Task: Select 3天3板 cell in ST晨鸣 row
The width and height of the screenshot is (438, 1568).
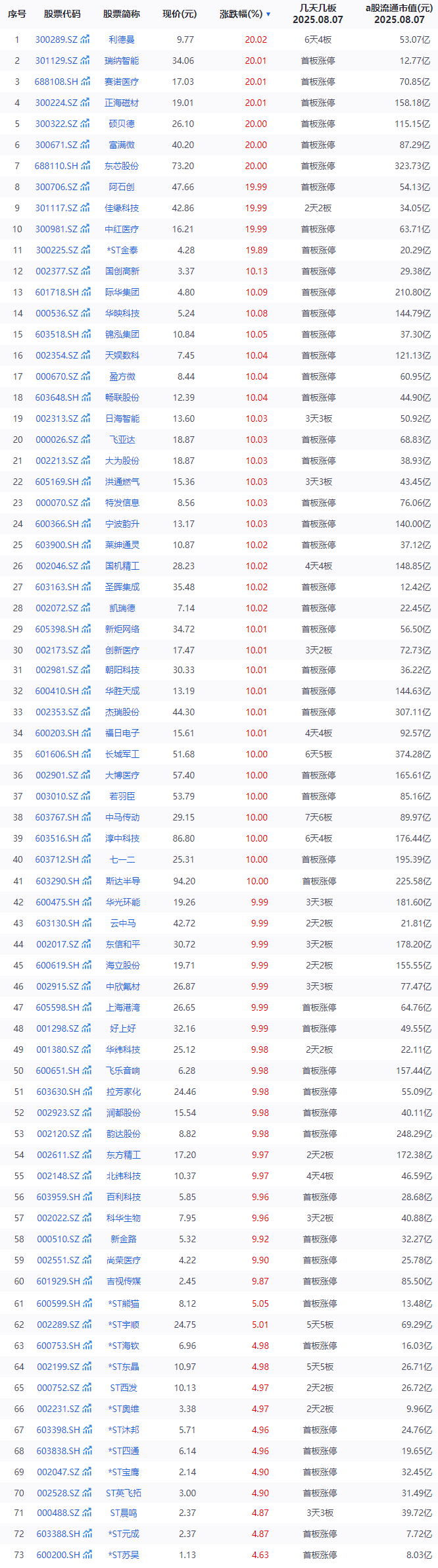Action: [320, 1513]
